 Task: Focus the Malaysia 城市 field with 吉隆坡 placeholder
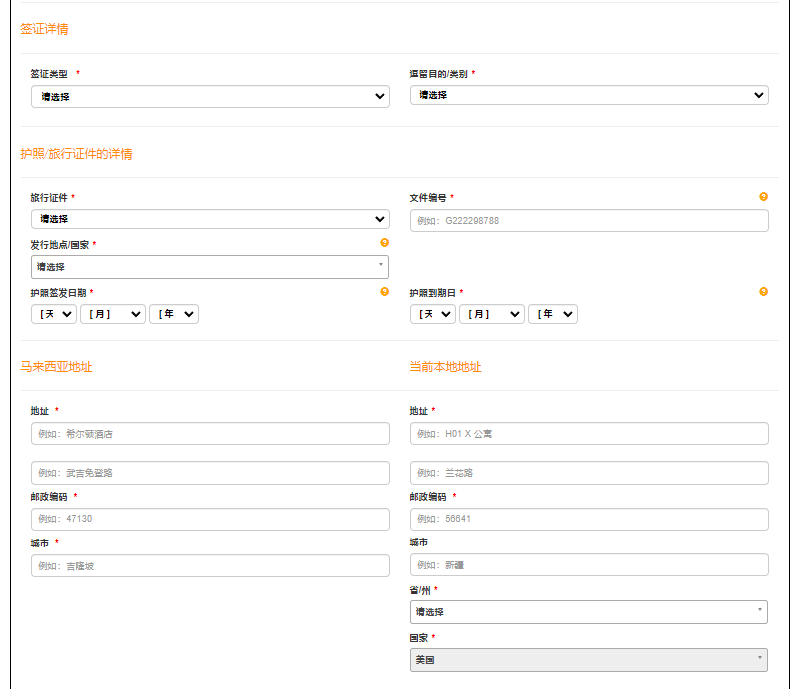[210, 566]
